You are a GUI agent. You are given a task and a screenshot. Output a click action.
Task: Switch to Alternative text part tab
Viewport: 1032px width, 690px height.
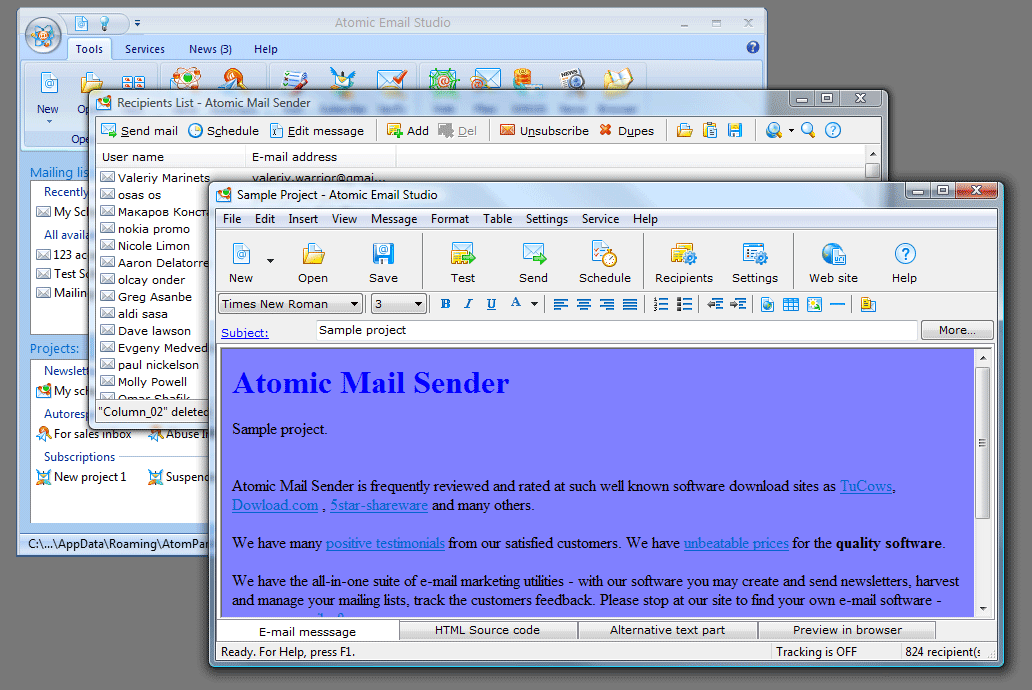[667, 630]
